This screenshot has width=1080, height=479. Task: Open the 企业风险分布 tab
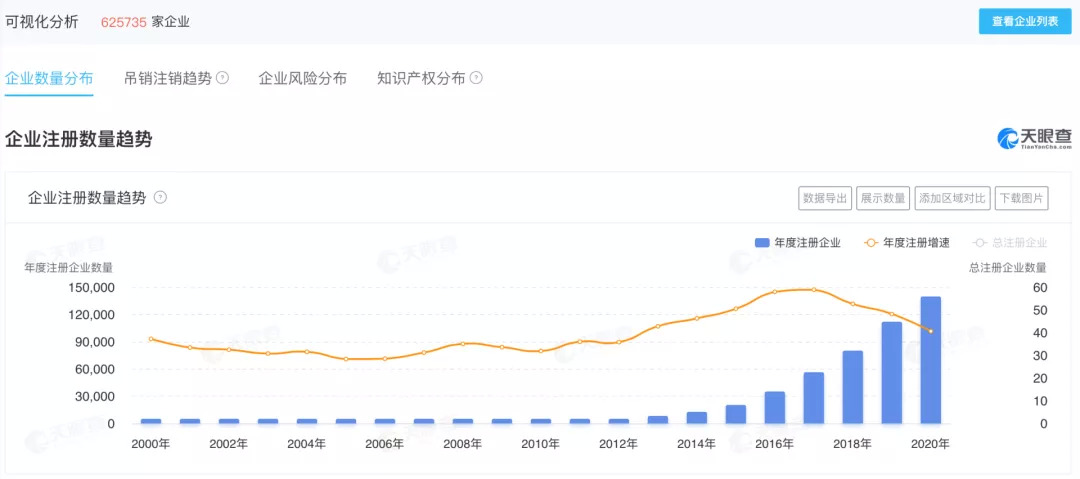click(x=302, y=78)
